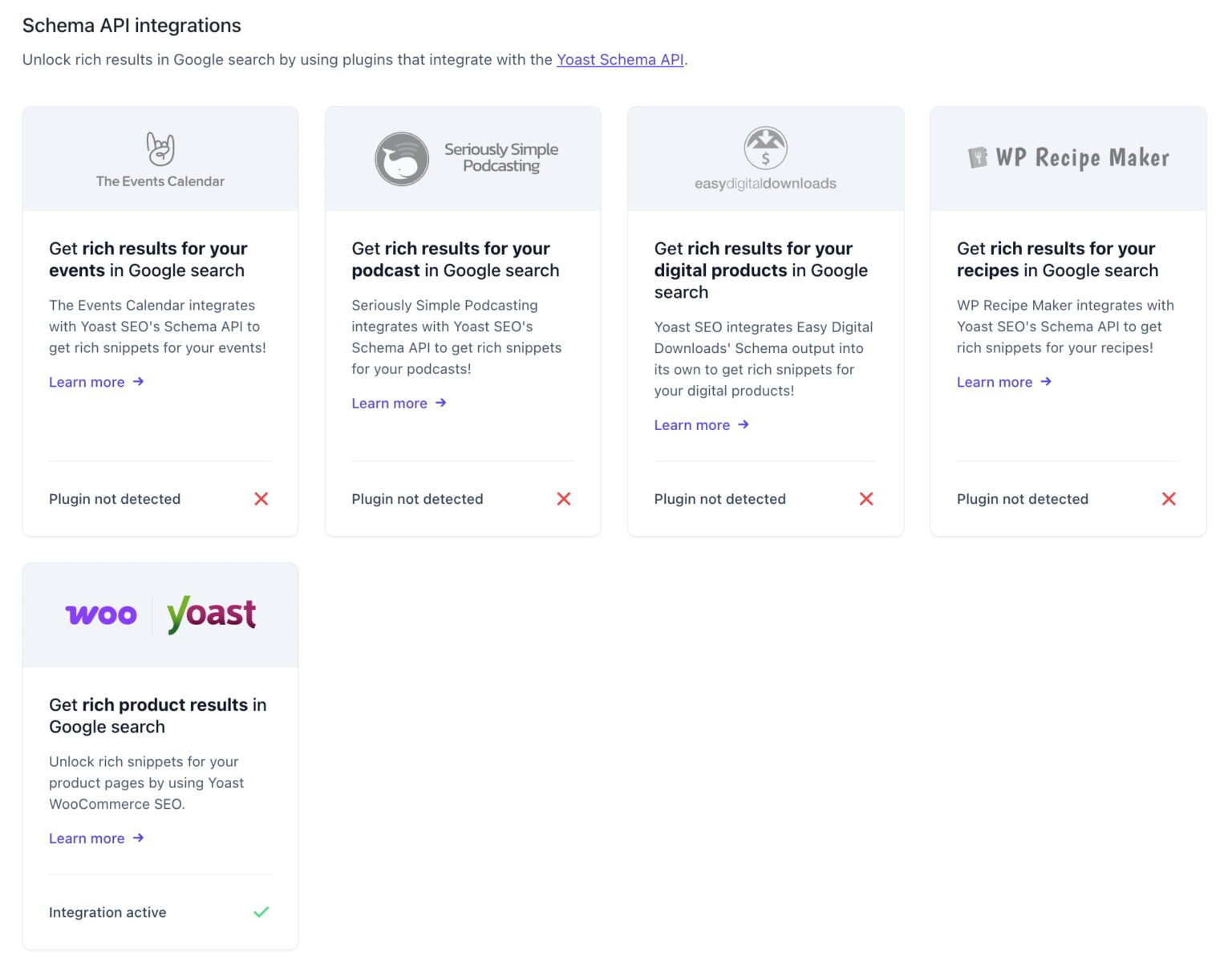Click the Schema API integrations heading
This screenshot has width=1232, height=966.
[132, 25]
